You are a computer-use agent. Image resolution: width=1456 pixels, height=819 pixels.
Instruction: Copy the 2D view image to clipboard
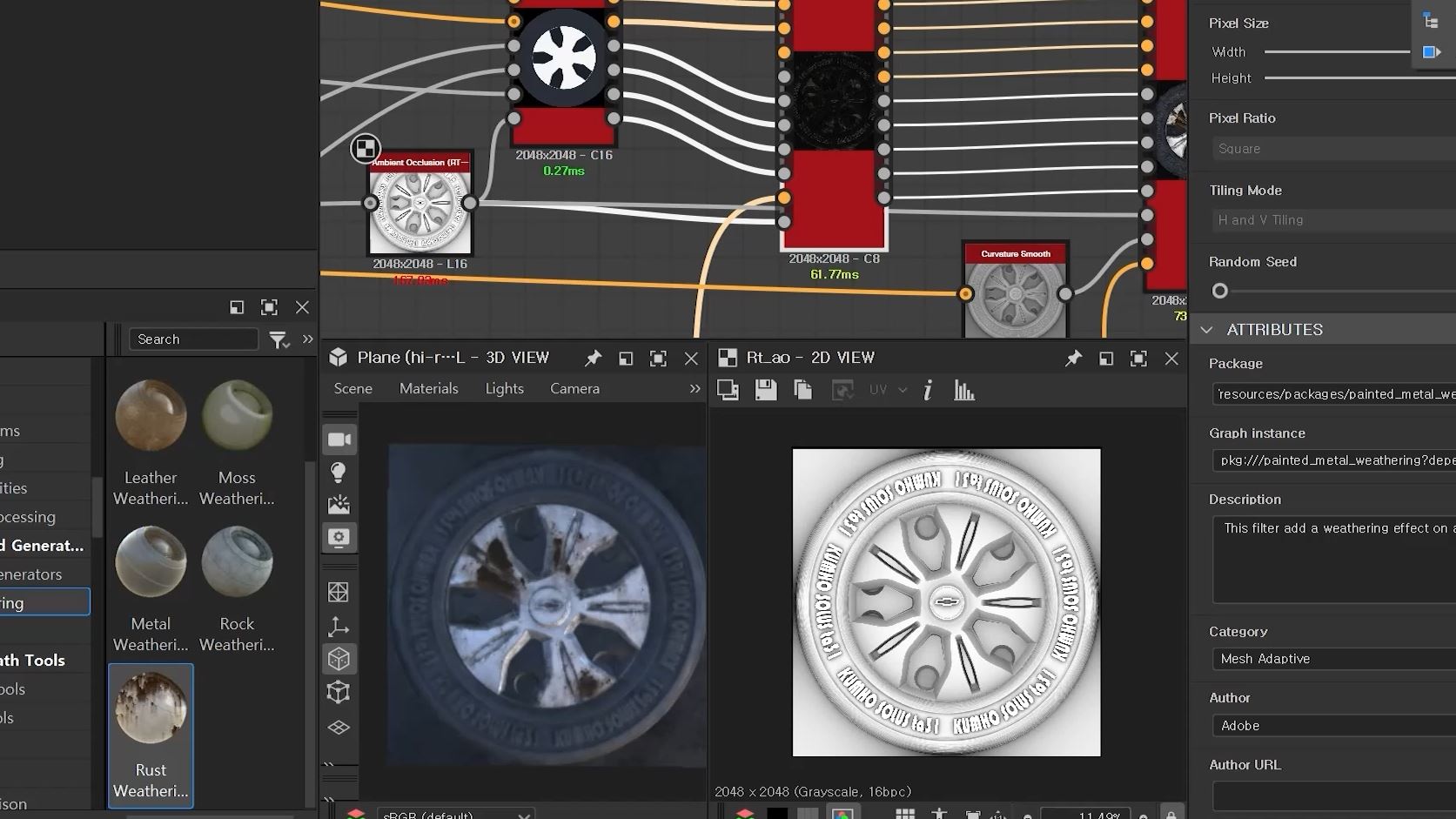pos(802,391)
